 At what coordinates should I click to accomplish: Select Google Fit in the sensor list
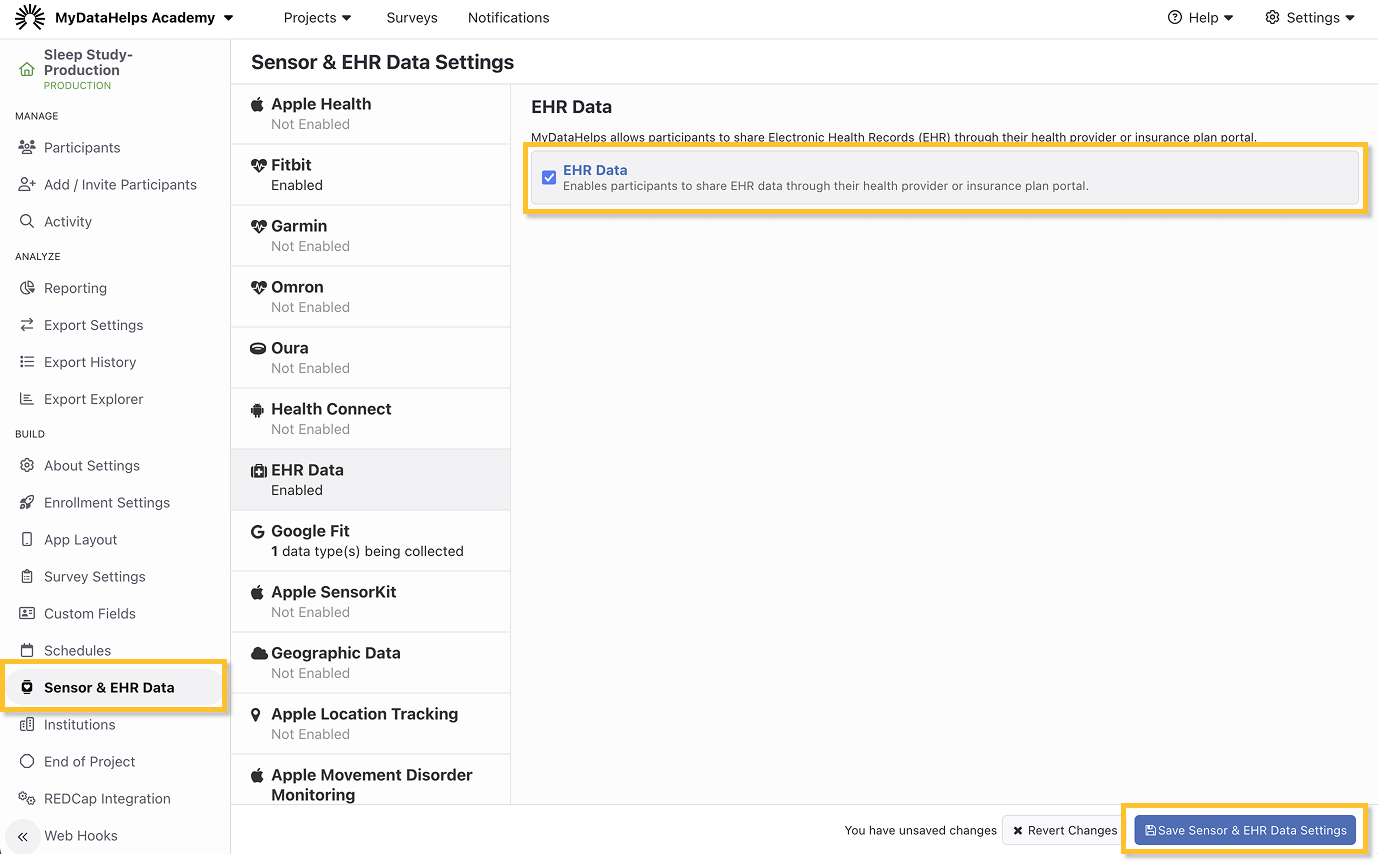370,541
